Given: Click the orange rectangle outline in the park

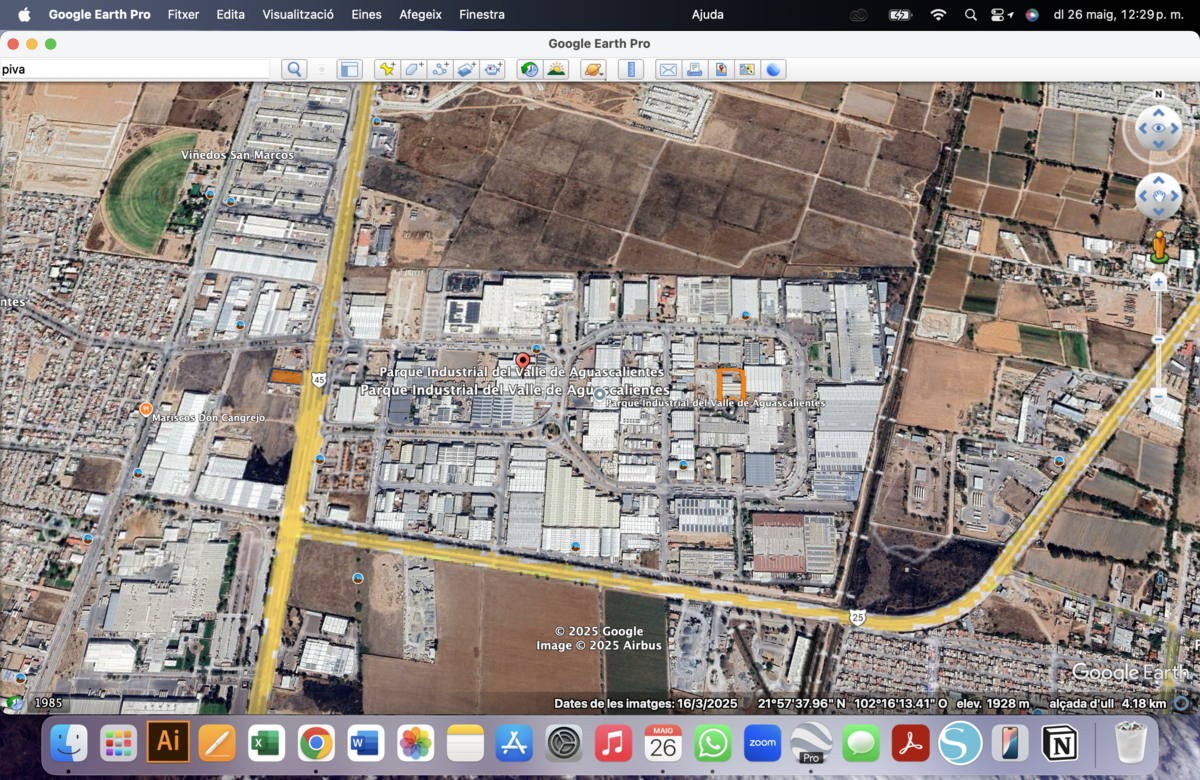Looking at the screenshot, I should pos(731,385).
